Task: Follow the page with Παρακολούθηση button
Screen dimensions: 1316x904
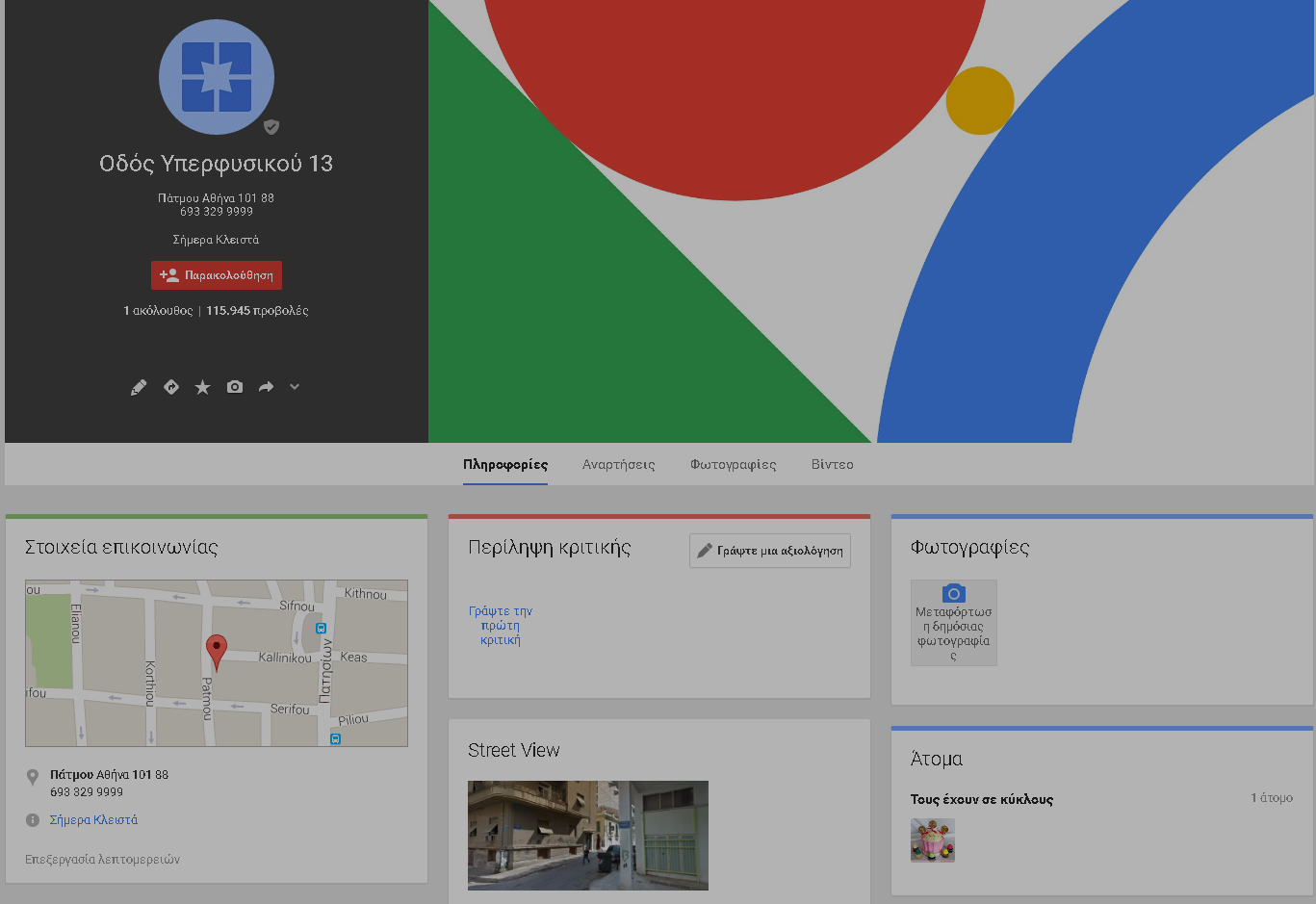Action: coord(217,275)
